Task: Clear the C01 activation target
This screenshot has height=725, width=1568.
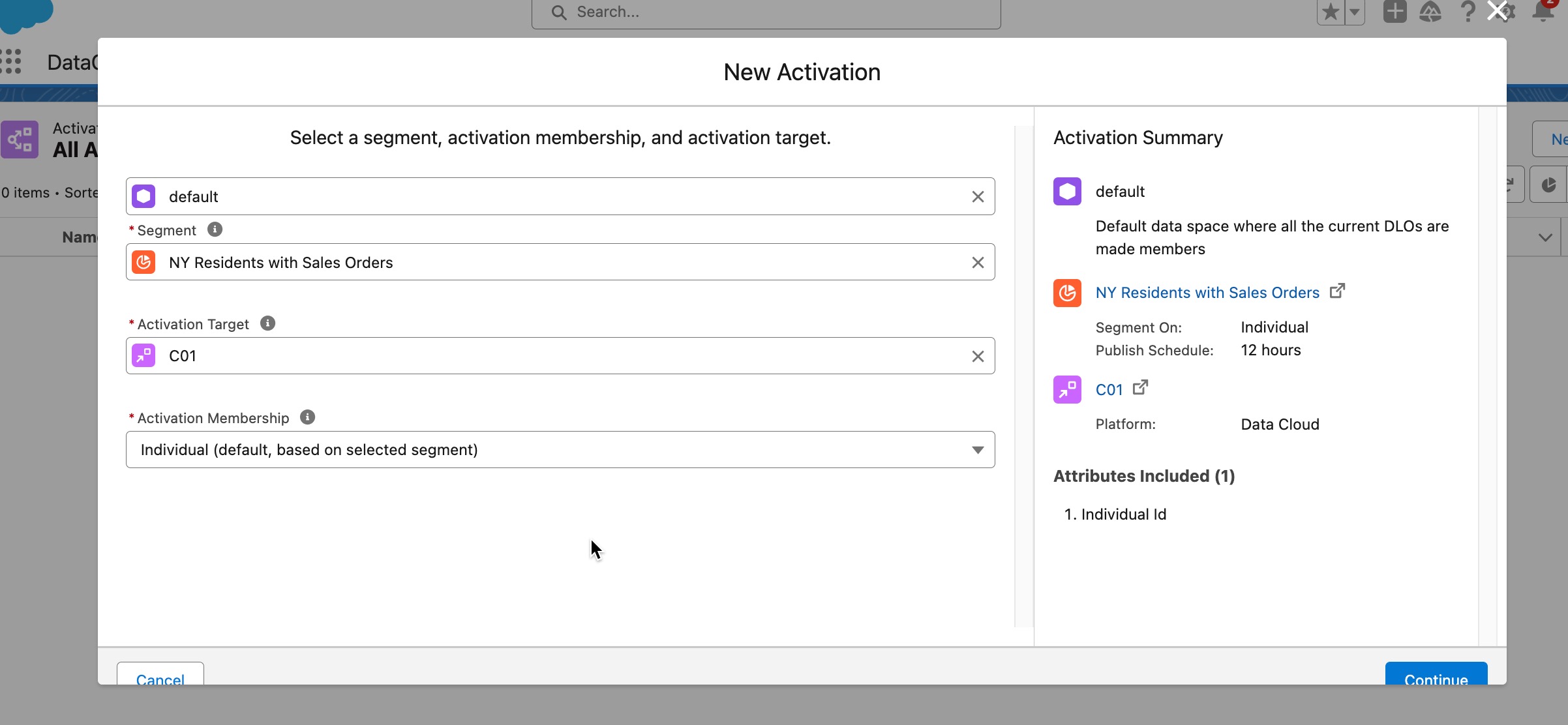Action: pos(978,357)
